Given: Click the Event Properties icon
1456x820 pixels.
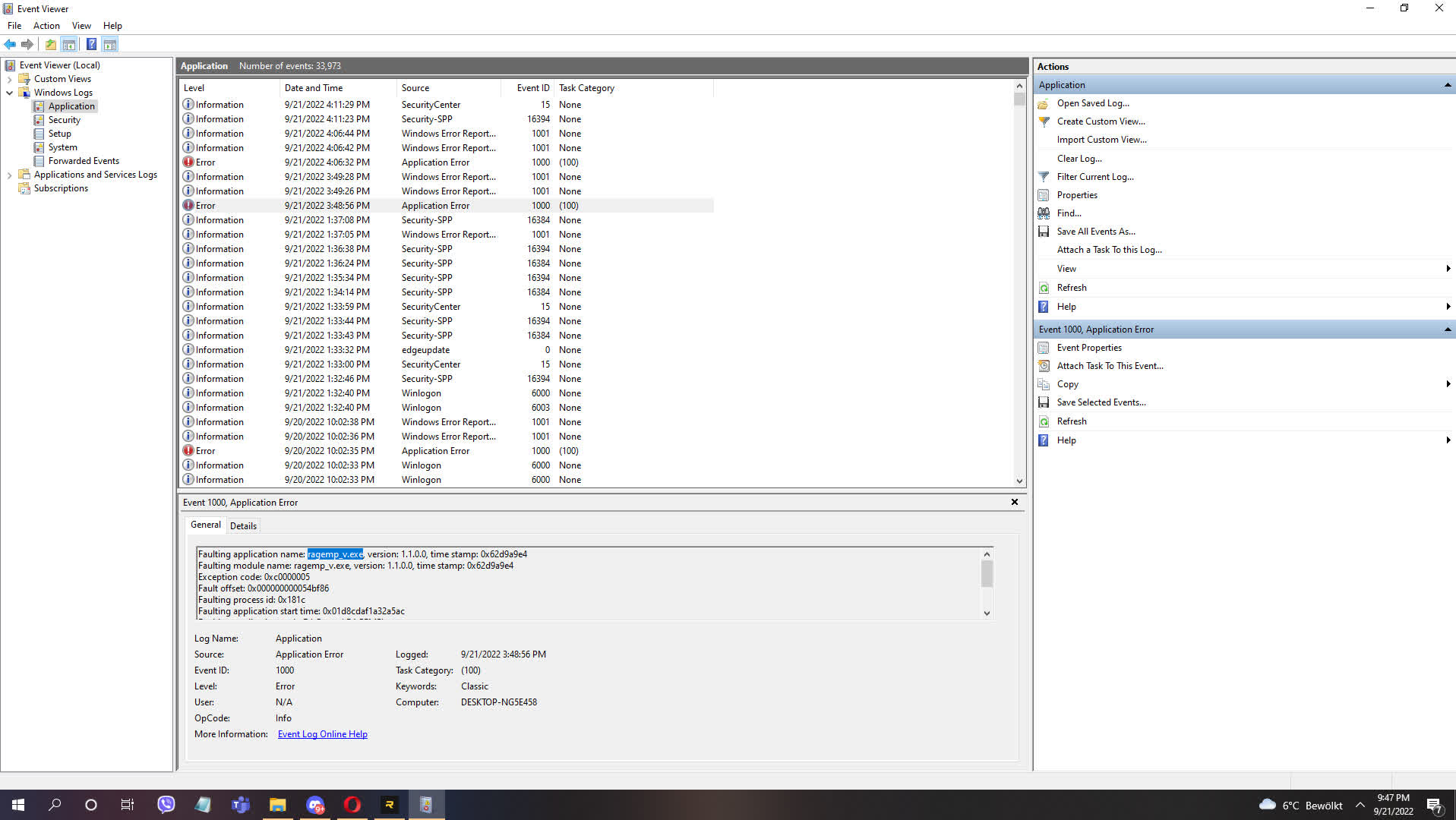Looking at the screenshot, I should (1044, 347).
